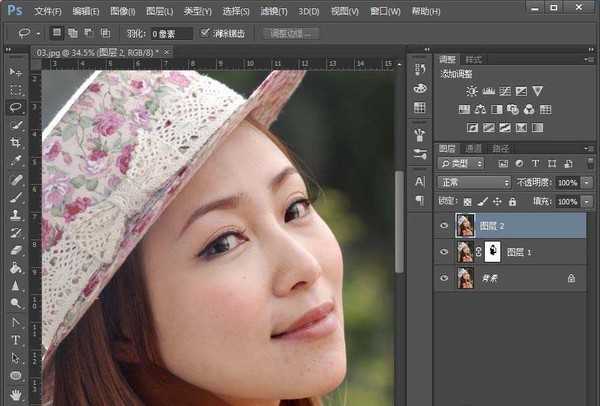Click the layer mask thumbnail on 图层 1
This screenshot has width=600, height=406.
tap(492, 252)
